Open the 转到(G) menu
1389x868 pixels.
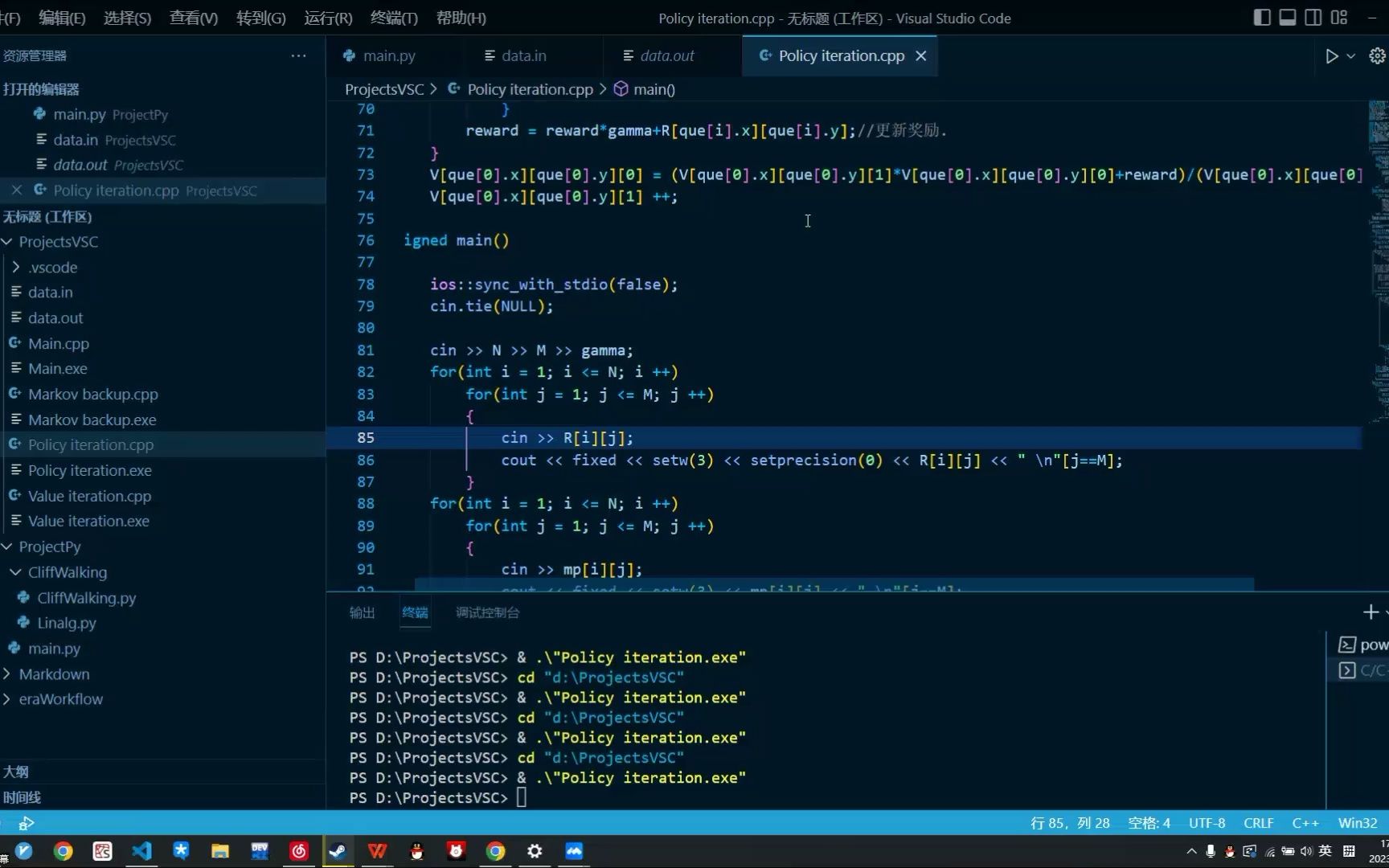260,18
